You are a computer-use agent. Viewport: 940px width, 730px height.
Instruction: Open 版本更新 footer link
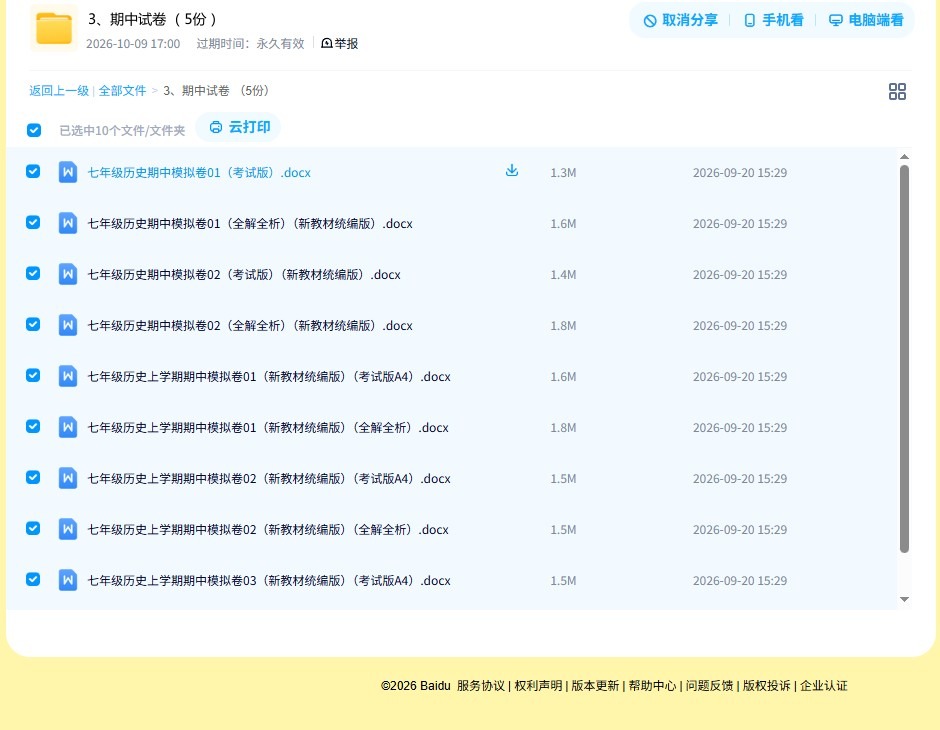click(595, 686)
